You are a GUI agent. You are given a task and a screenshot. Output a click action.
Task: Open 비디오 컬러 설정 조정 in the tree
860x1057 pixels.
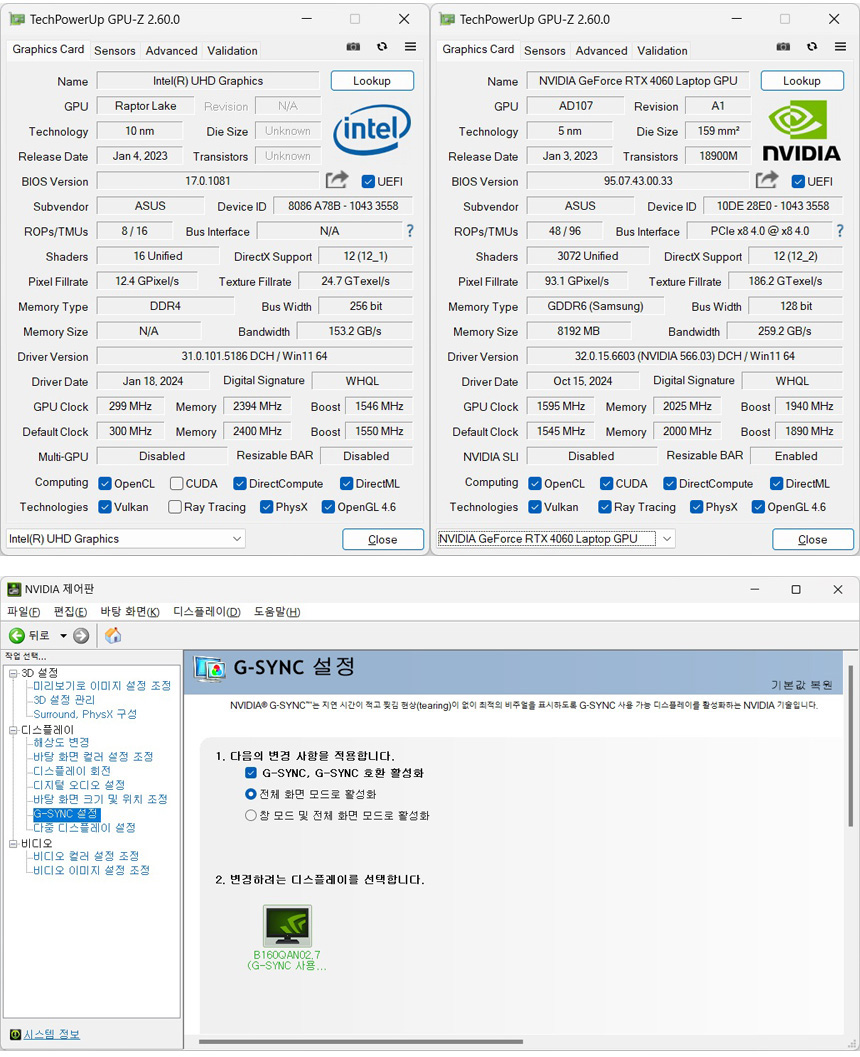(86, 856)
